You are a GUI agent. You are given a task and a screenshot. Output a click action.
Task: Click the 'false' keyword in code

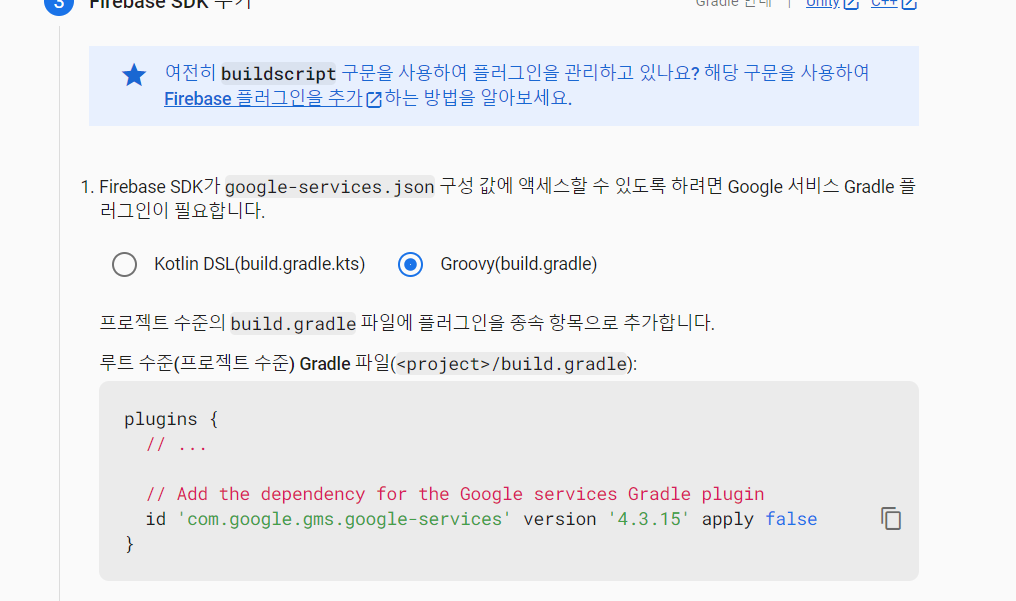point(791,519)
